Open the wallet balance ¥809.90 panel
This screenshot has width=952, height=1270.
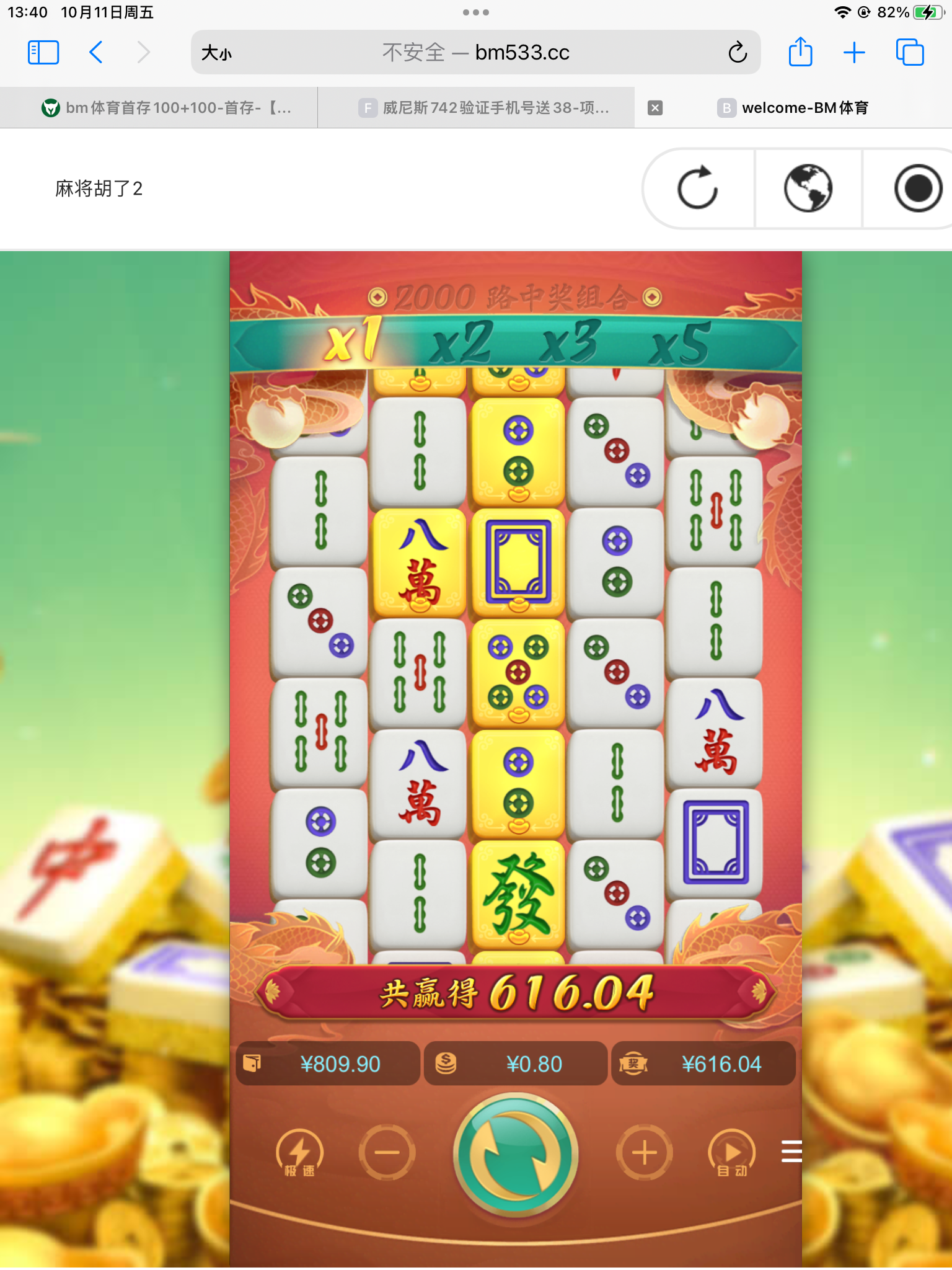328,1064
